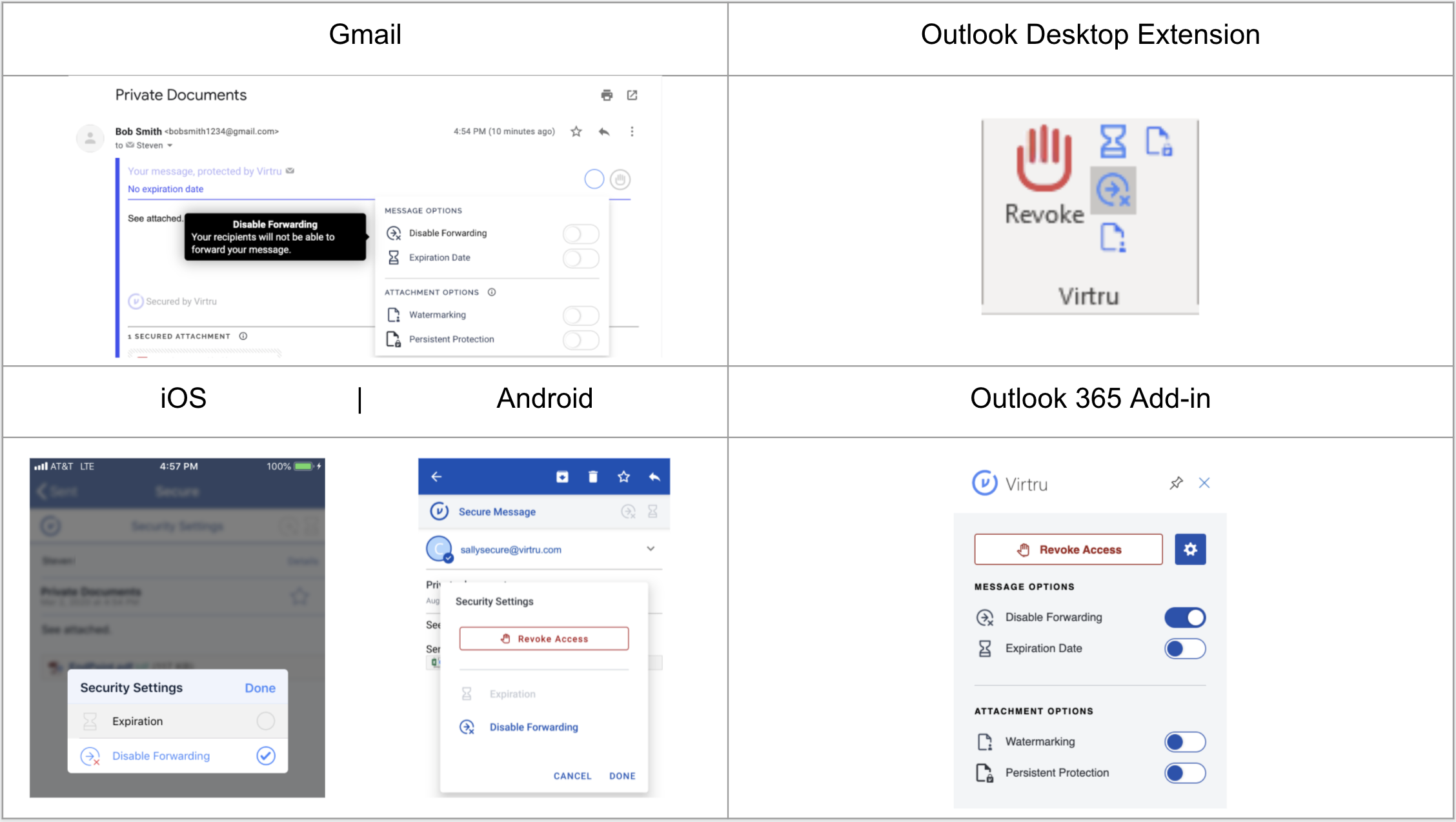Click No expiration date link in Gmail
Image resolution: width=1456 pixels, height=822 pixels.
click(165, 189)
